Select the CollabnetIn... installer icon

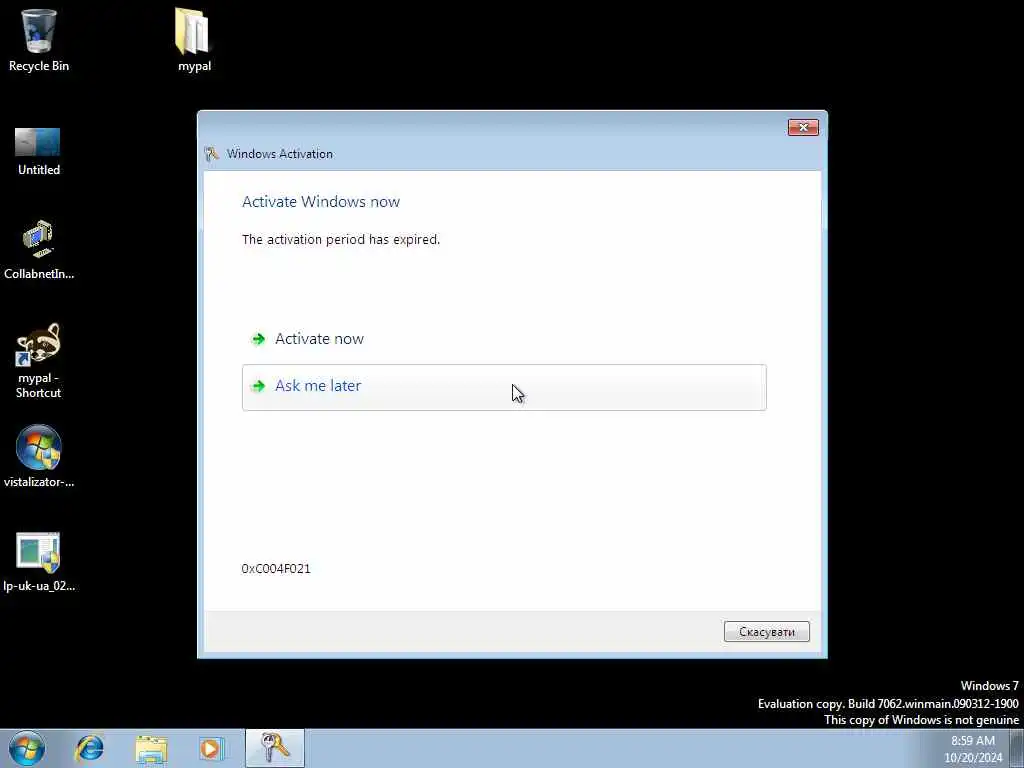click(39, 250)
